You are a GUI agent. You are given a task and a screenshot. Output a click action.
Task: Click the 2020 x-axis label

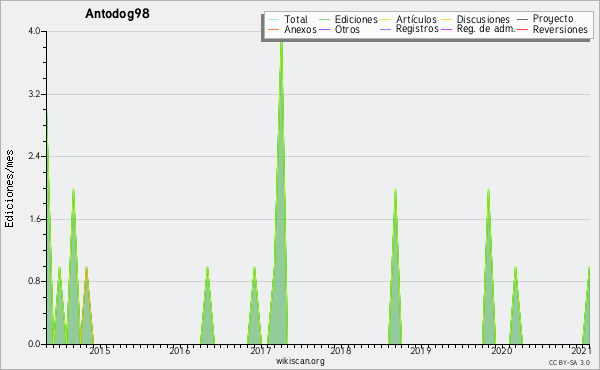click(x=501, y=351)
